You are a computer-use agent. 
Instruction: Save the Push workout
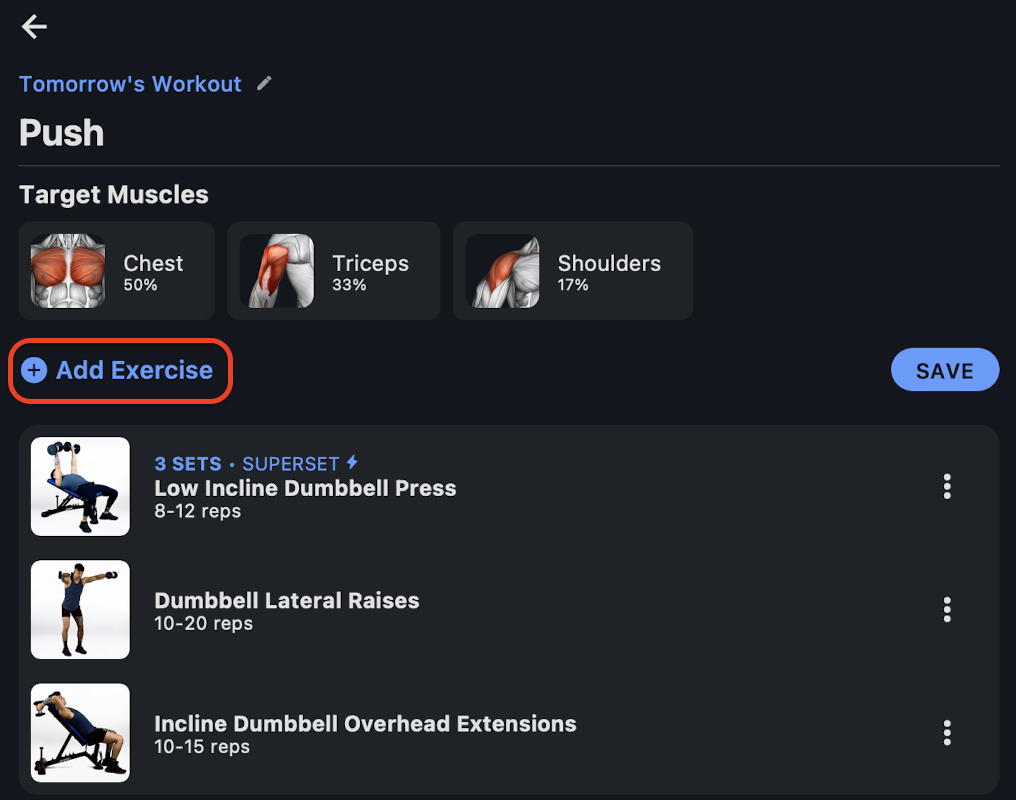tap(945, 370)
